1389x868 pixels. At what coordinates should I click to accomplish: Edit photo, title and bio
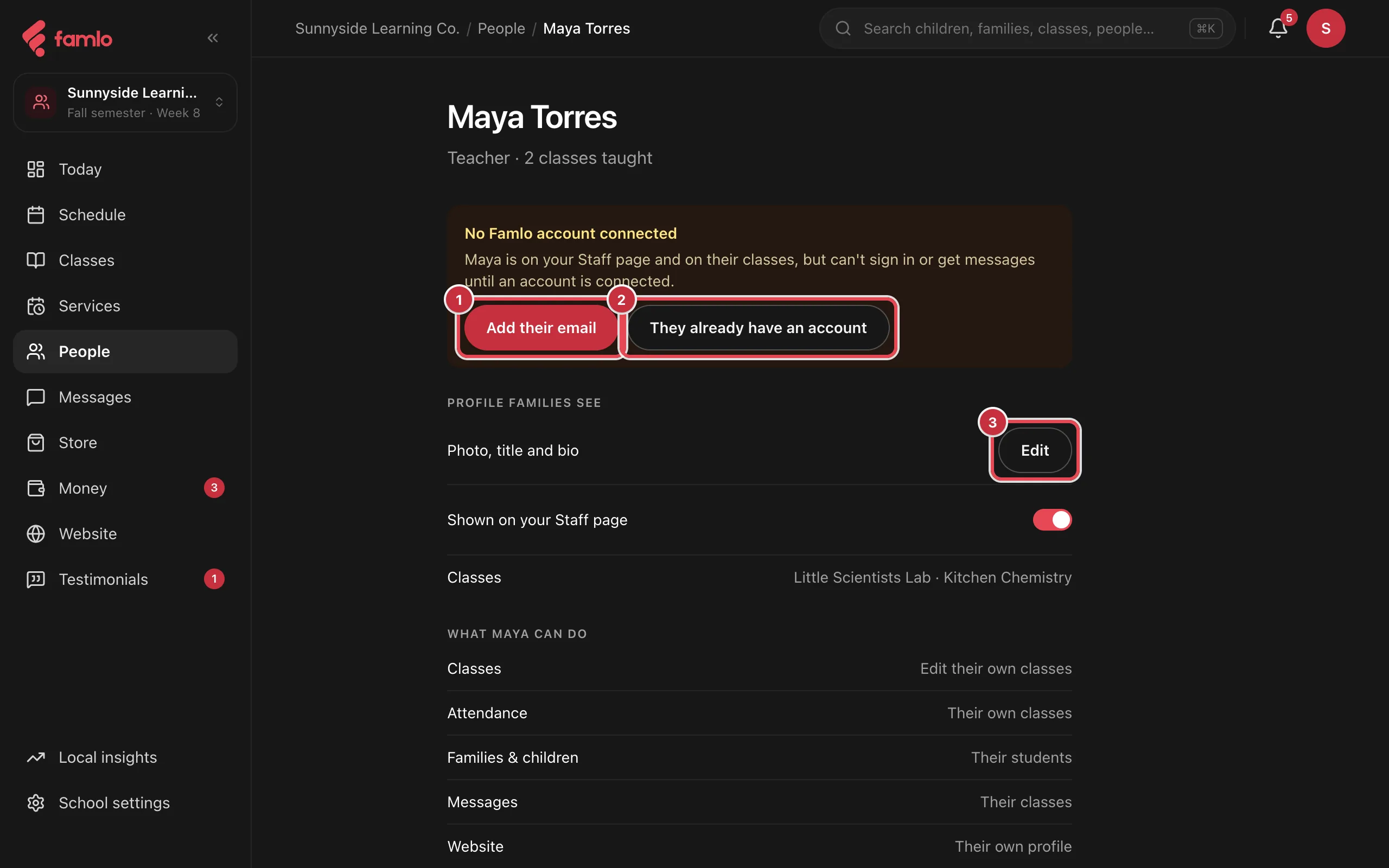[1035, 450]
